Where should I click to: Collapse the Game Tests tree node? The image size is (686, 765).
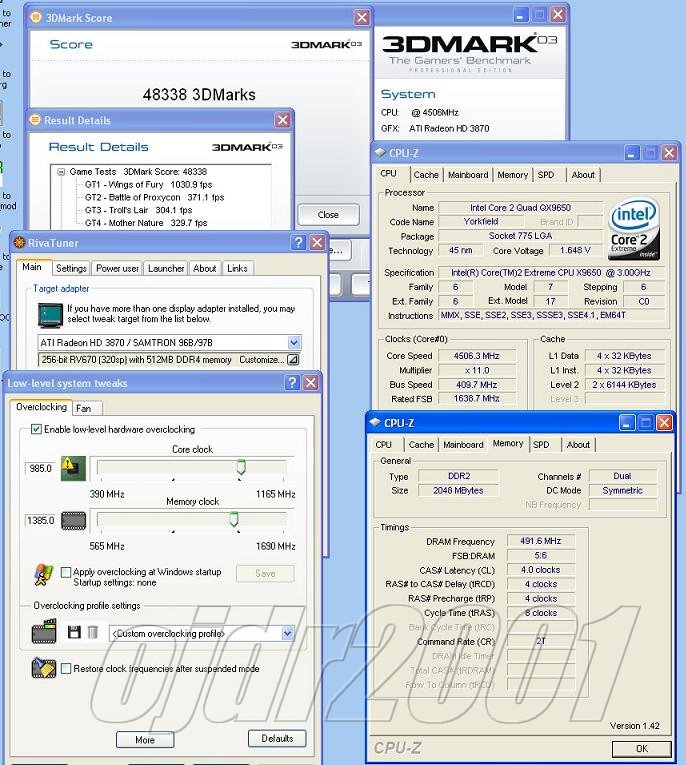[61, 172]
